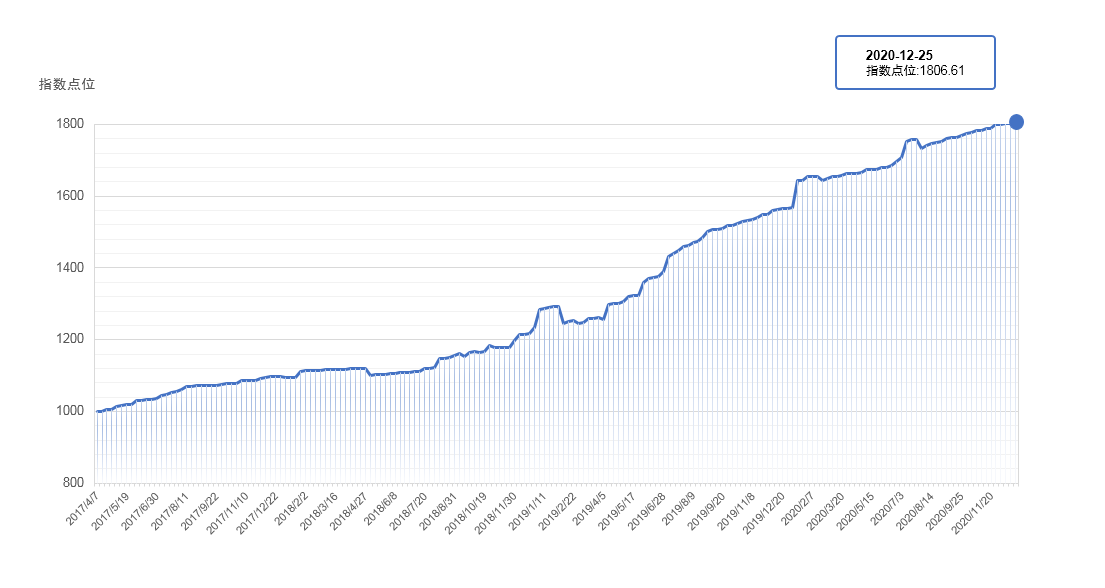Click the 指数点位 y-axis title

pos(66,85)
